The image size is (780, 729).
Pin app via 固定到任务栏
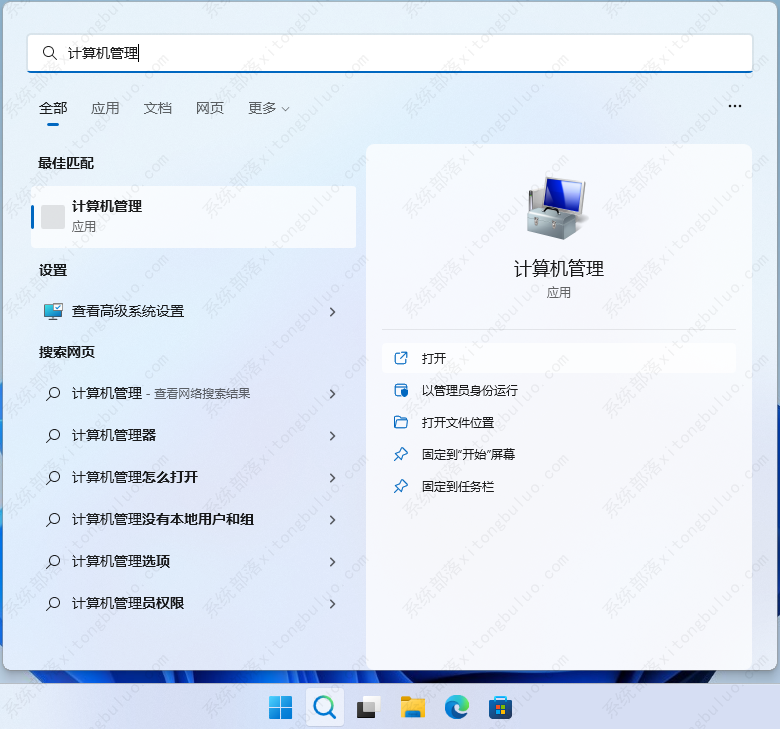tap(457, 486)
